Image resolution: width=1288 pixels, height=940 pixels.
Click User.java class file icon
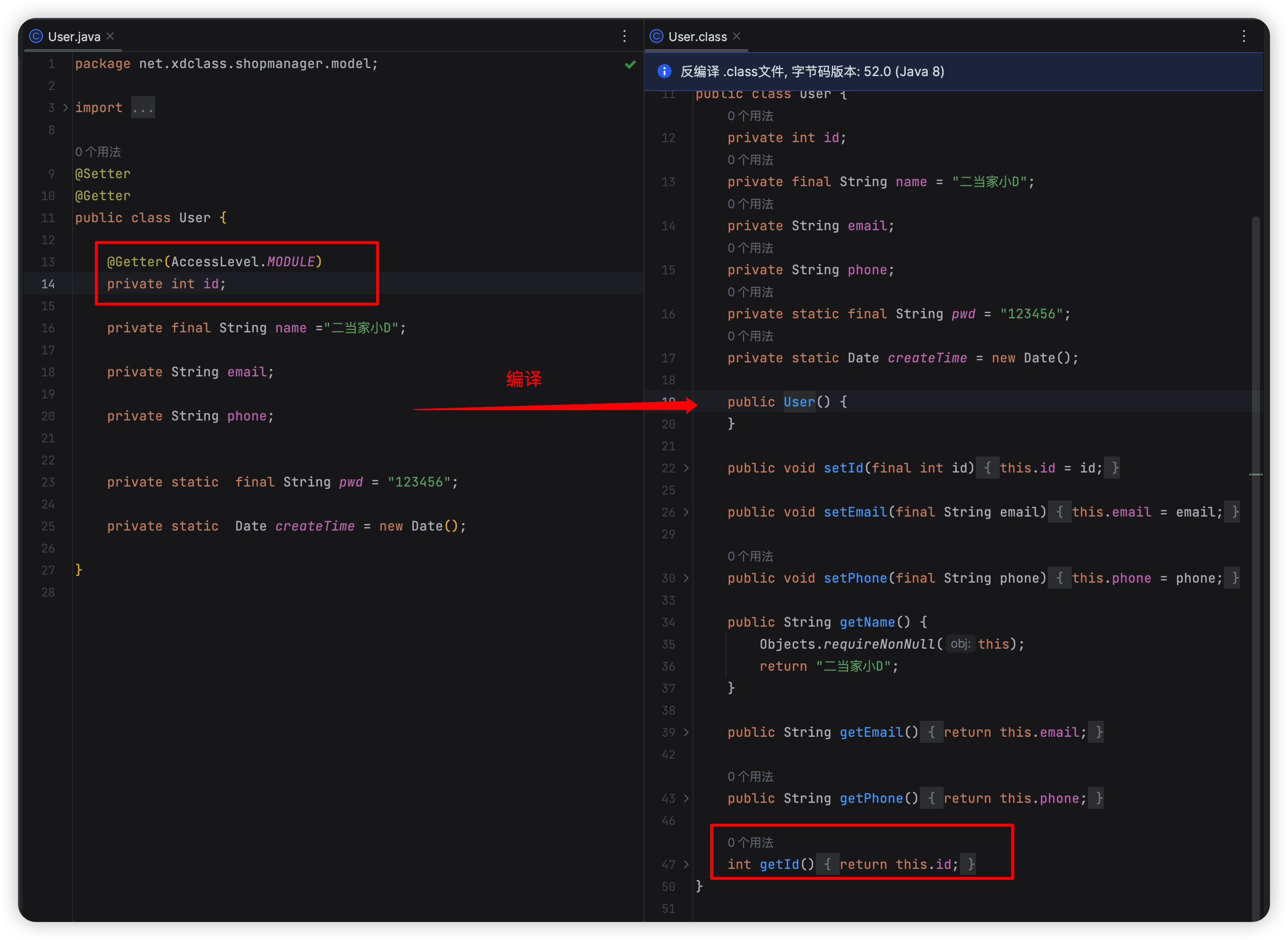pyautogui.click(x=37, y=37)
